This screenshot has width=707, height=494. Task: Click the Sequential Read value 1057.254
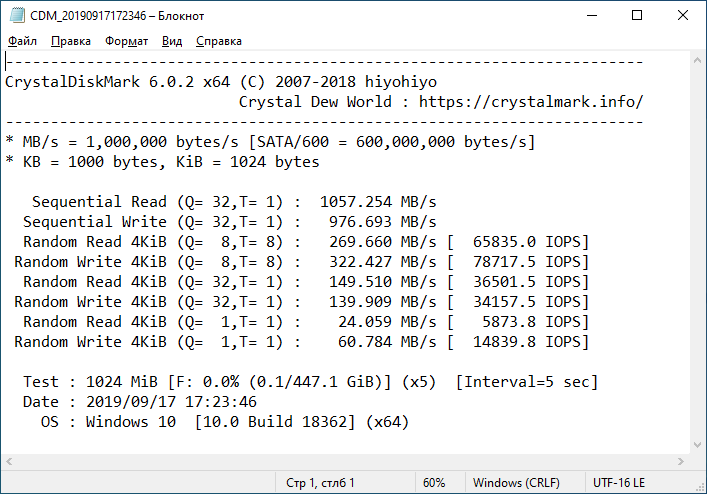pyautogui.click(x=356, y=201)
